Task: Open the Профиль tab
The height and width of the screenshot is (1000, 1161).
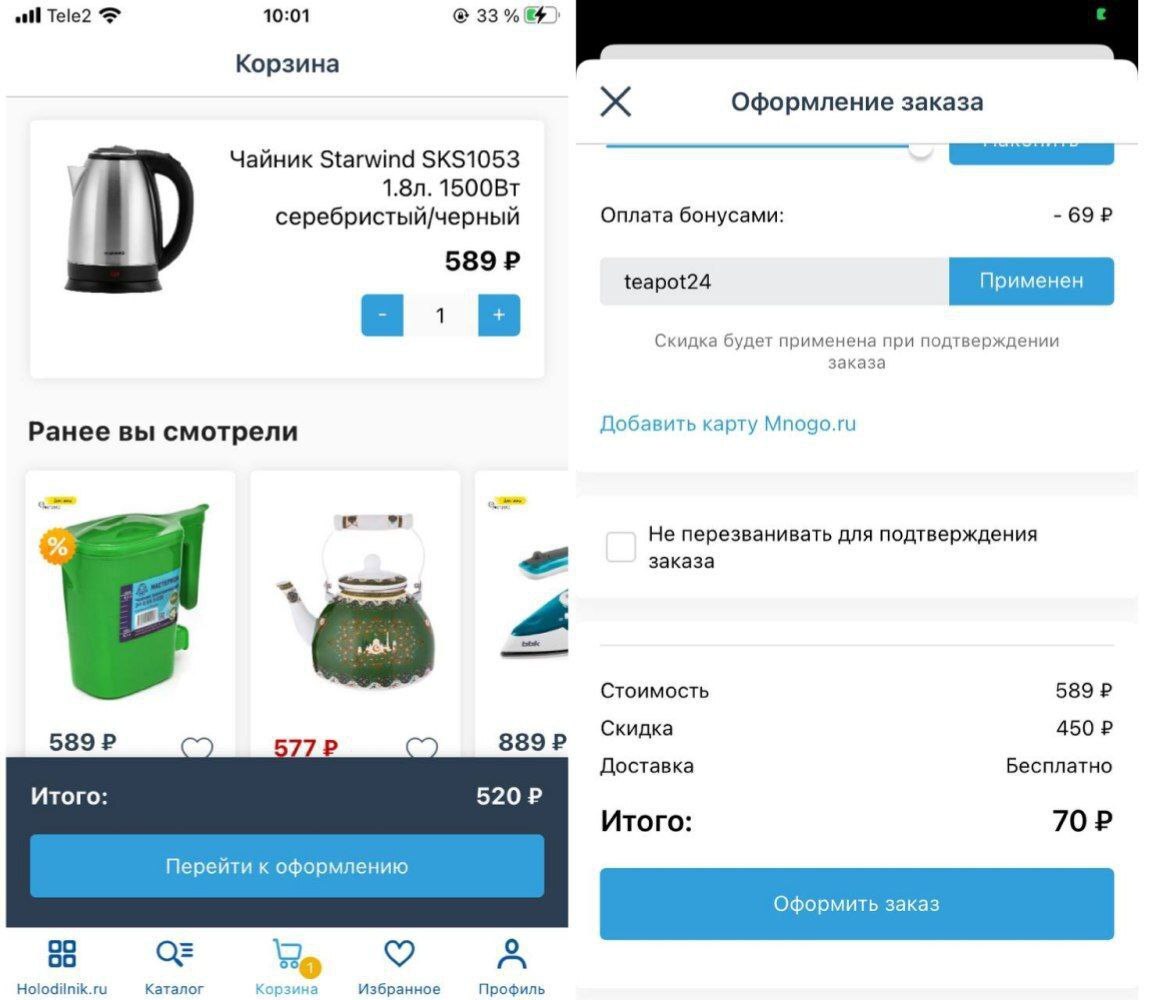Action: pos(512,967)
